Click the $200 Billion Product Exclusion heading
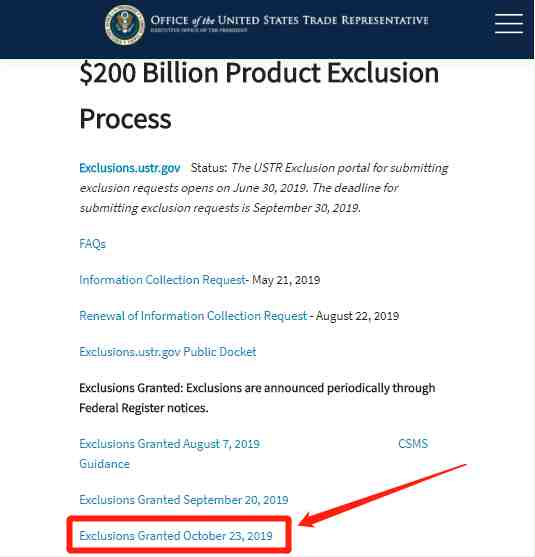Screen dimensions: 535x557 (x=259, y=73)
